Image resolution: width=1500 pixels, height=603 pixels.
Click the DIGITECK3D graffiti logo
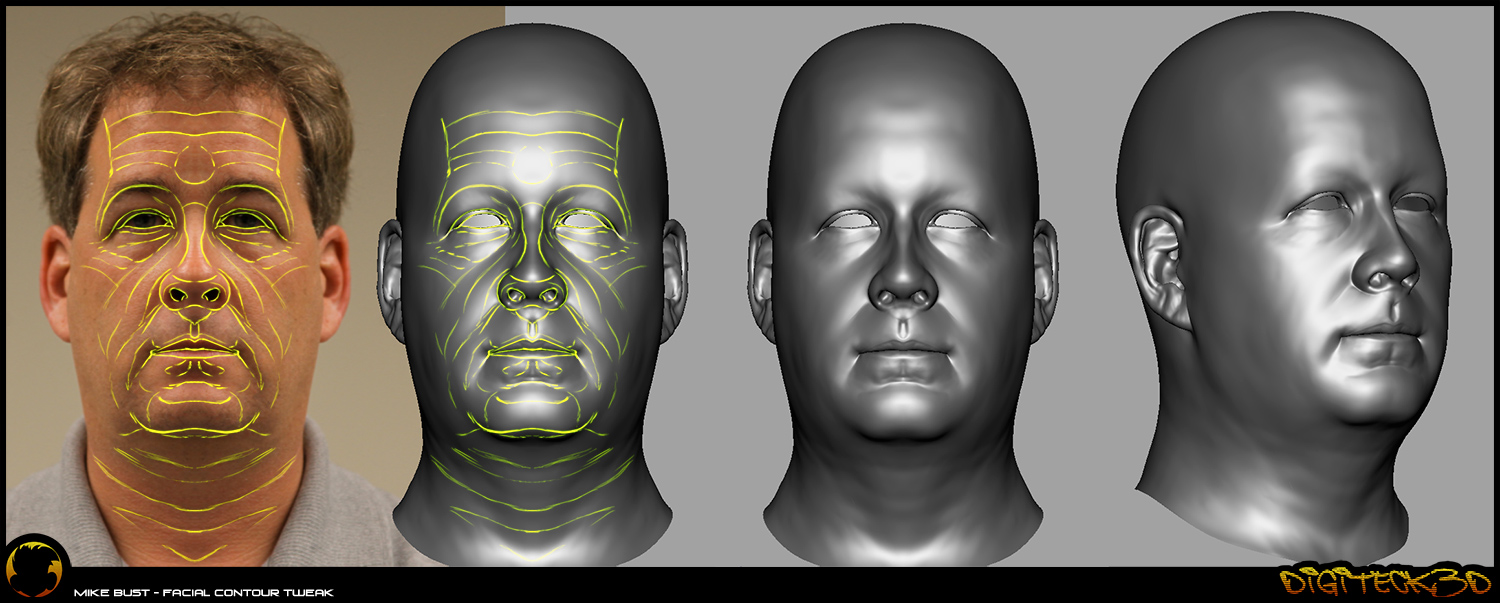click(1384, 581)
